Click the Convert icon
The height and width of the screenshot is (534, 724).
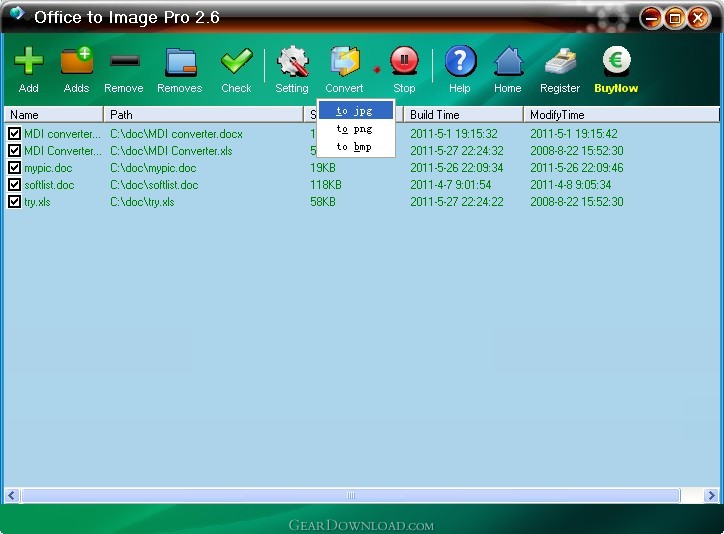tap(345, 61)
